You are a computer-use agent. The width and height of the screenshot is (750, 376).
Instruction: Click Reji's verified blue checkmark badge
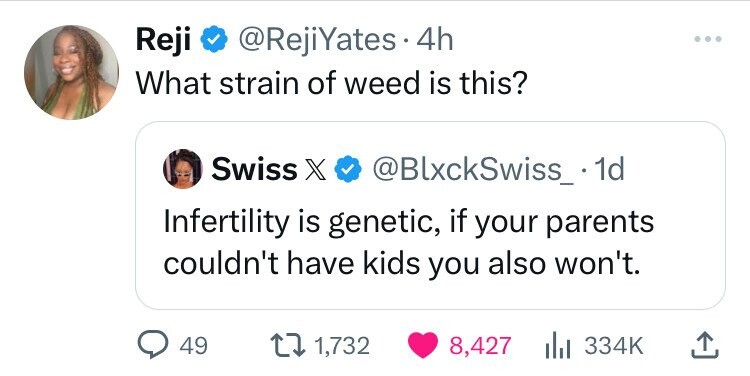tap(213, 41)
